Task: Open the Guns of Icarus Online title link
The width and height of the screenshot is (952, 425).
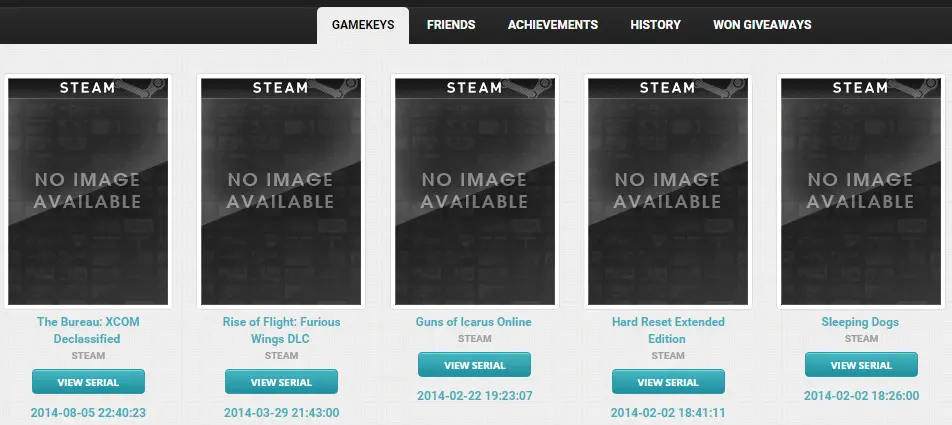Action: point(474,322)
